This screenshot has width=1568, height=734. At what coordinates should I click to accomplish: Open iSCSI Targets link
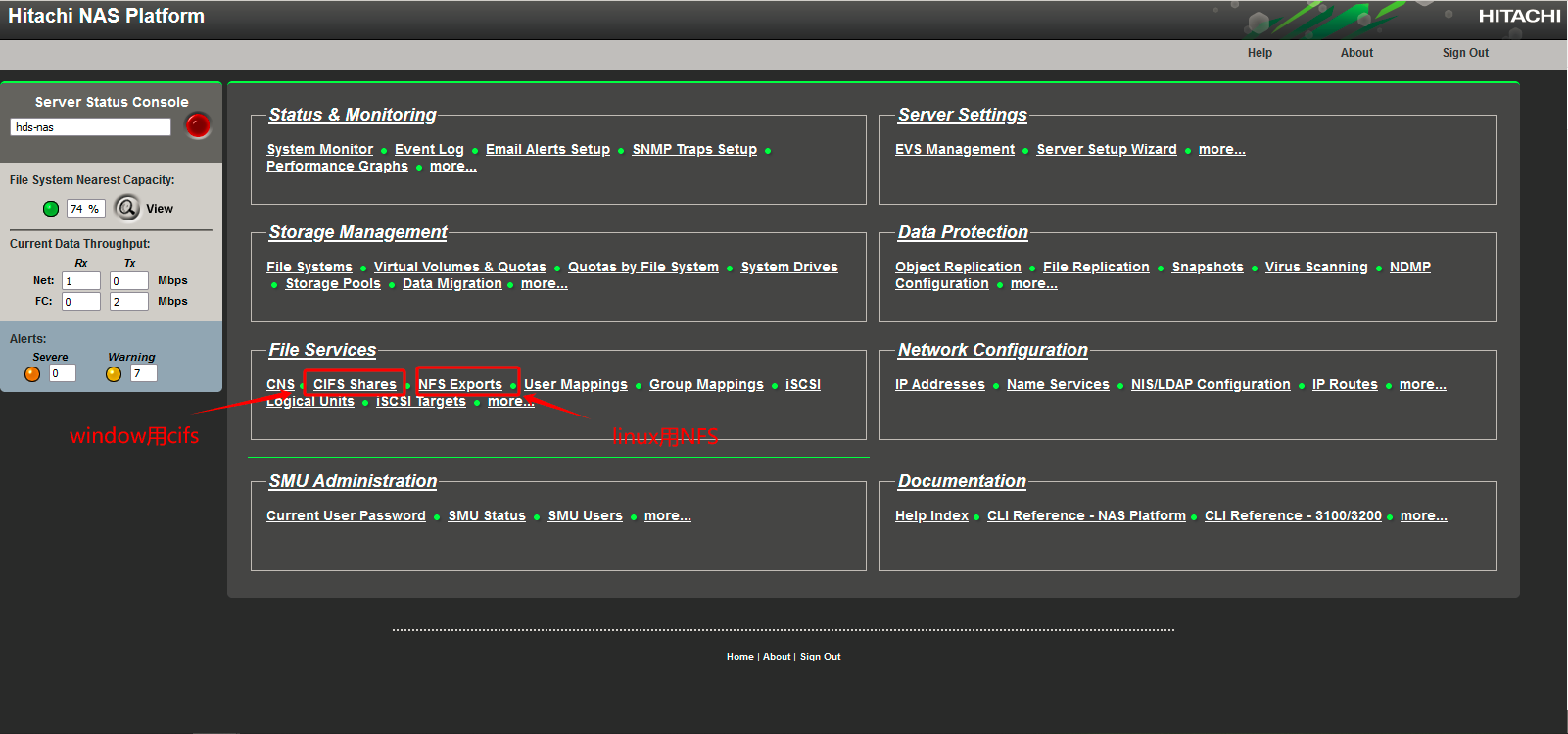click(421, 401)
